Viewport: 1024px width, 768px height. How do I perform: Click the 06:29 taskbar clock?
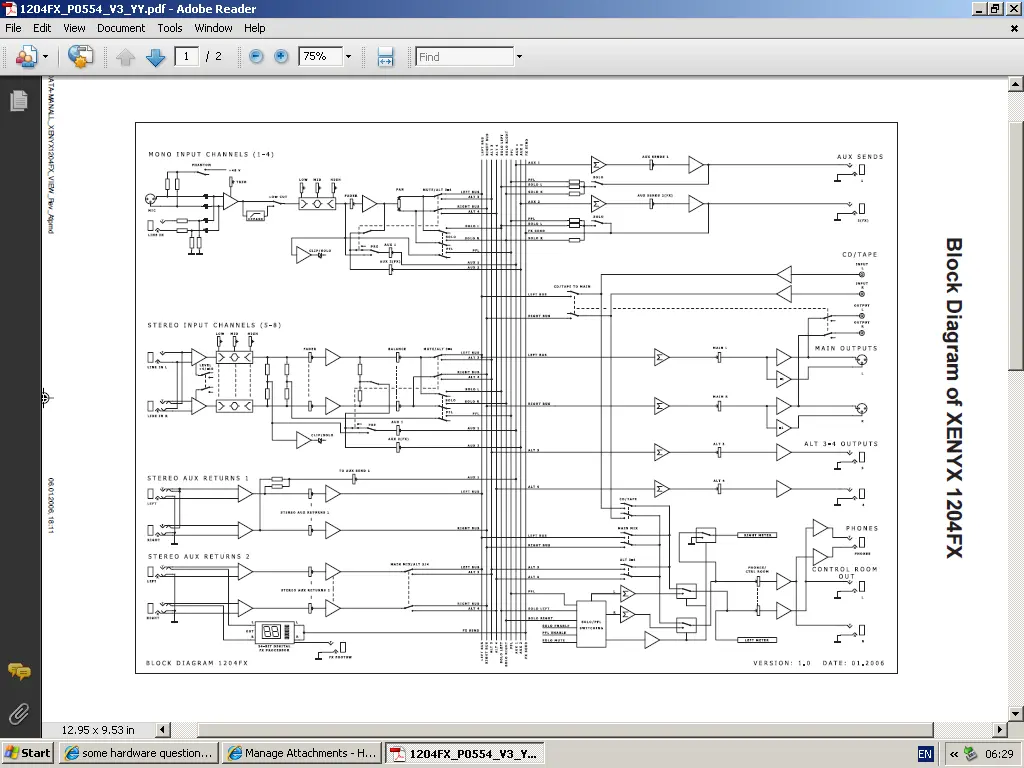(999, 754)
